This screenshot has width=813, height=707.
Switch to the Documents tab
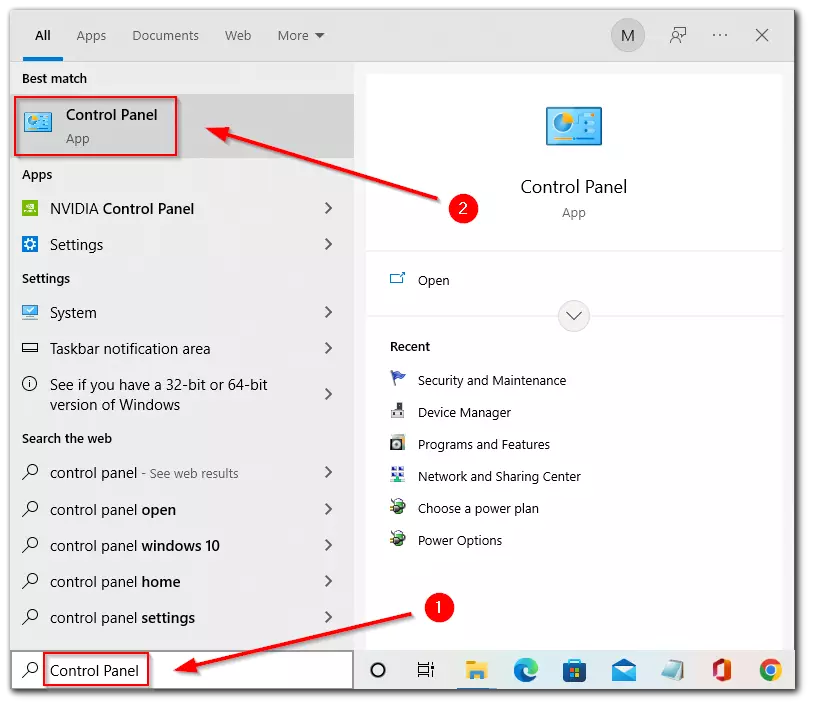point(165,35)
